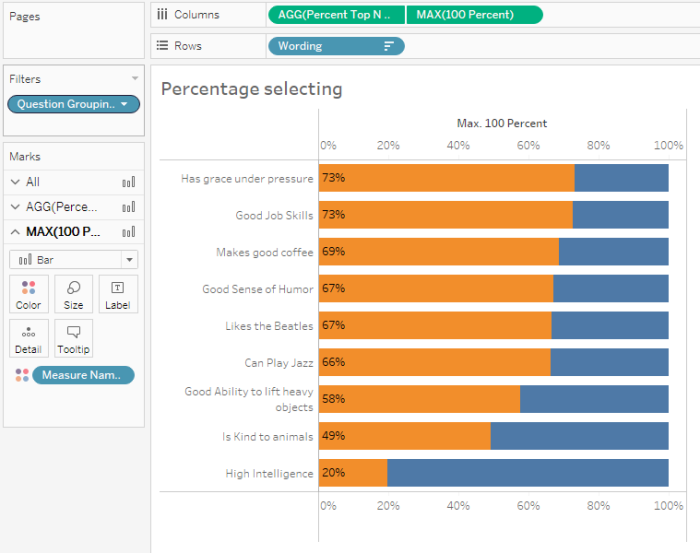700x553 pixels.
Task: Expand the All marks section
Action: coord(15,182)
